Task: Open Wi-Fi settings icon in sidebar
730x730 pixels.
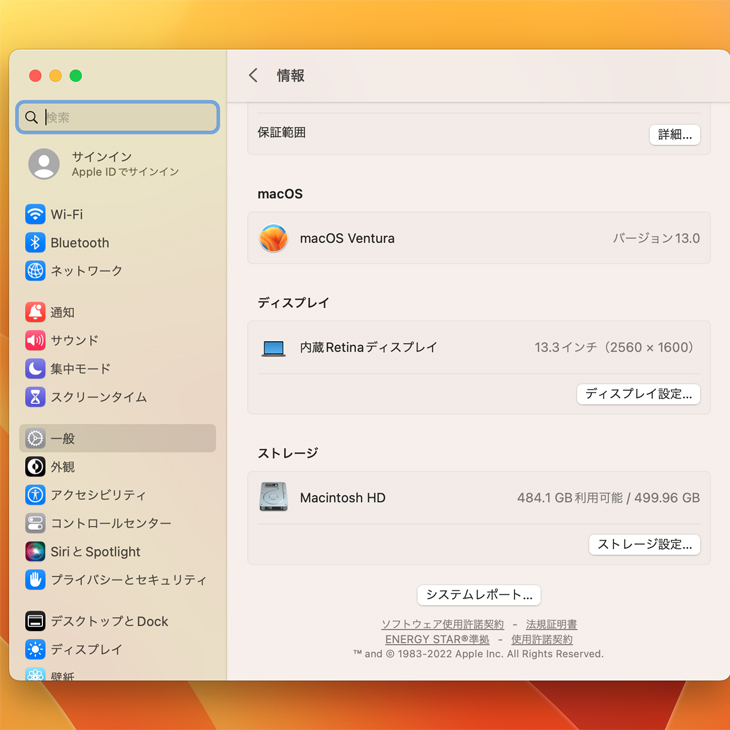Action: (35, 214)
